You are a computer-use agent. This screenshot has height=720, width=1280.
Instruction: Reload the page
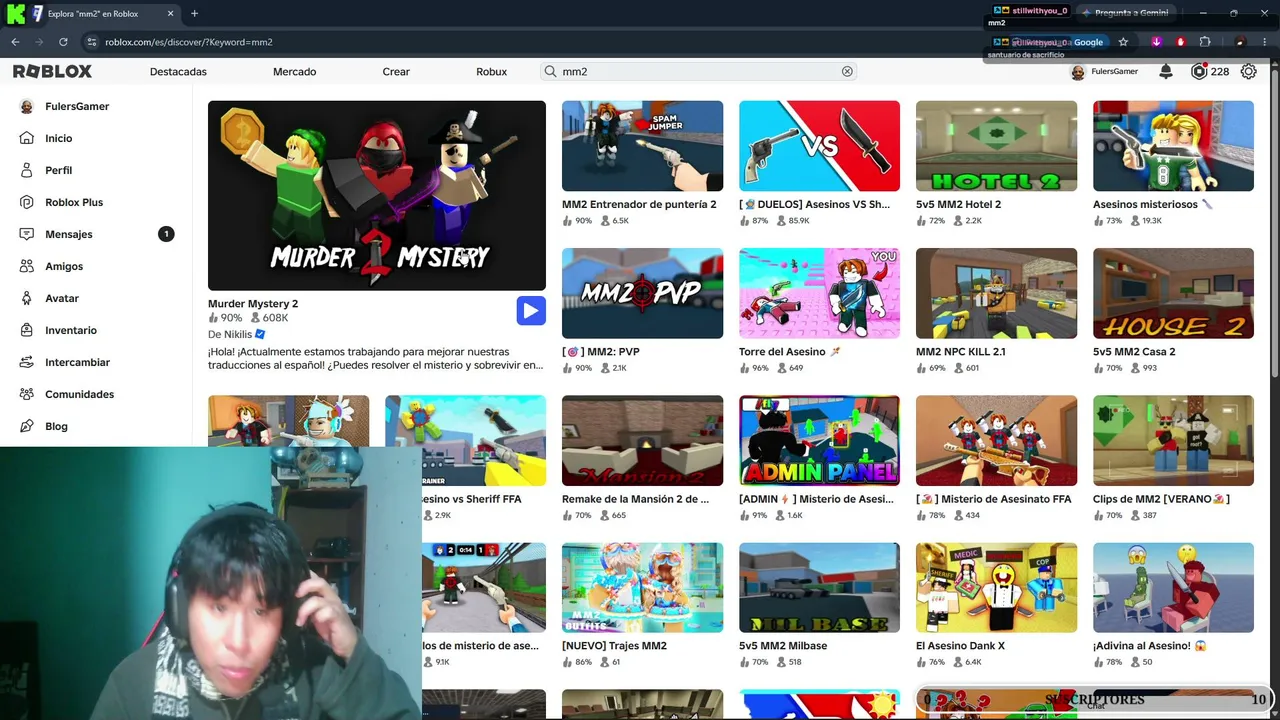[x=63, y=42]
